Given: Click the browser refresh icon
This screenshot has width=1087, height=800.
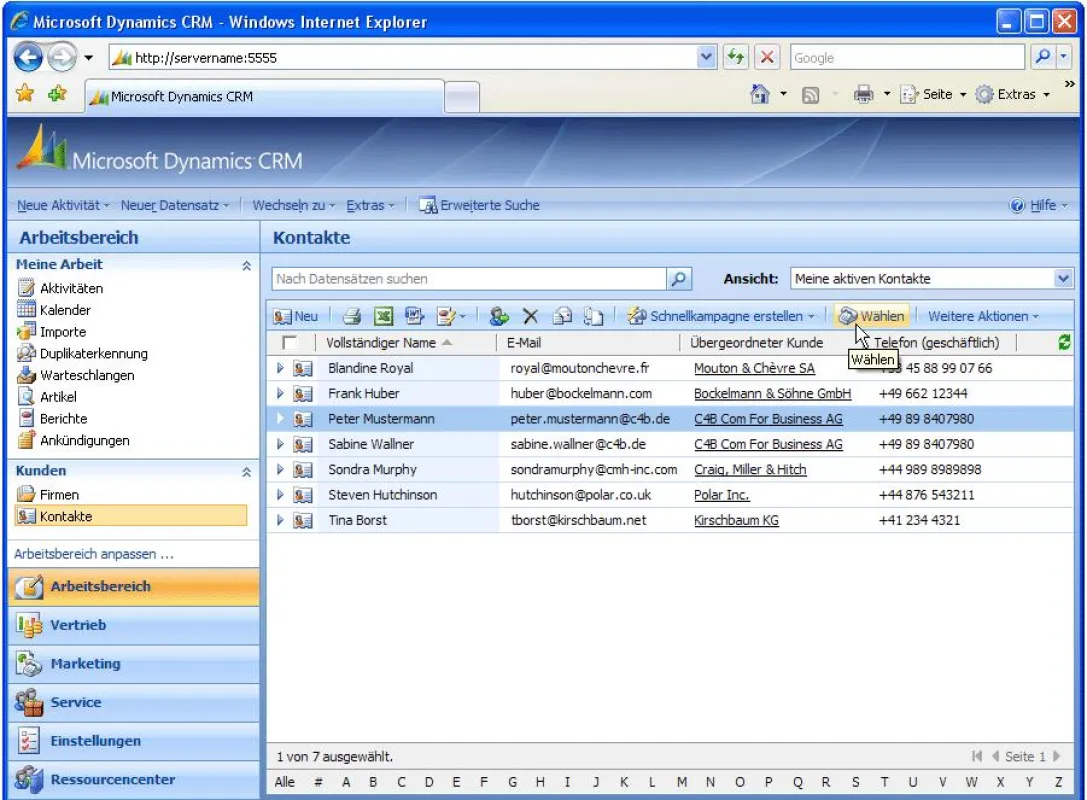Looking at the screenshot, I should point(736,57).
